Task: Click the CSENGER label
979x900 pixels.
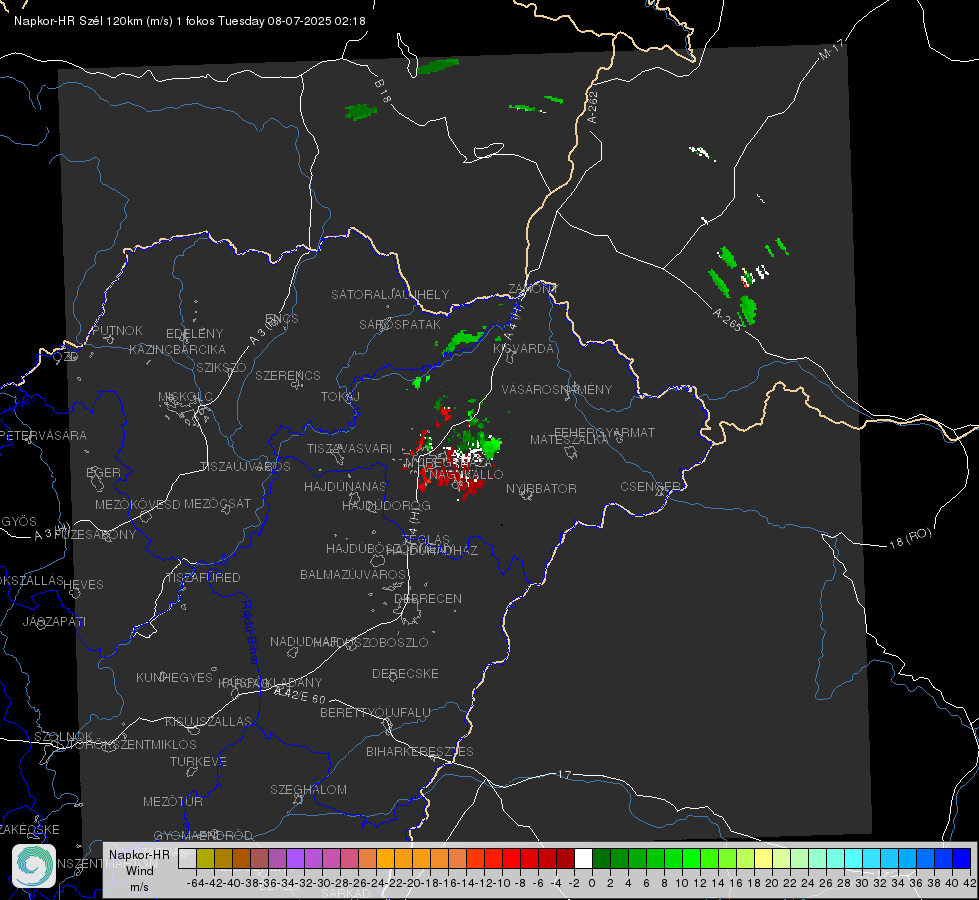Action: [x=651, y=487]
